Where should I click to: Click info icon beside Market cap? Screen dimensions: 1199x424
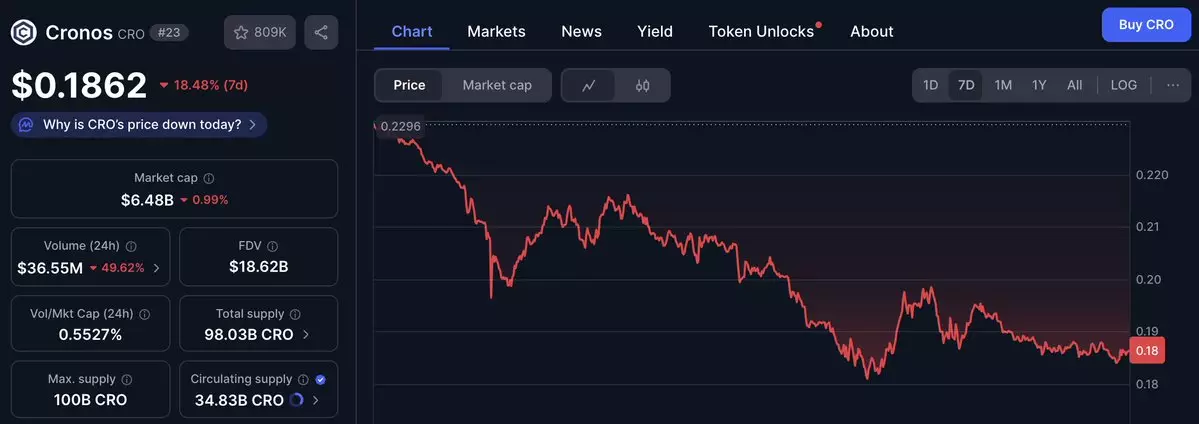coord(209,178)
